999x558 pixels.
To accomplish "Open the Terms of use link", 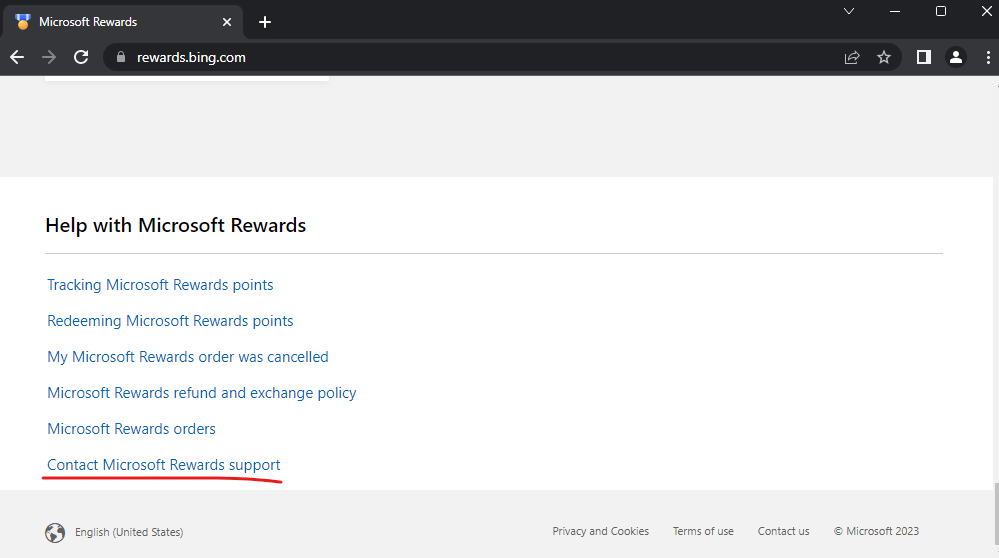I will 703,531.
